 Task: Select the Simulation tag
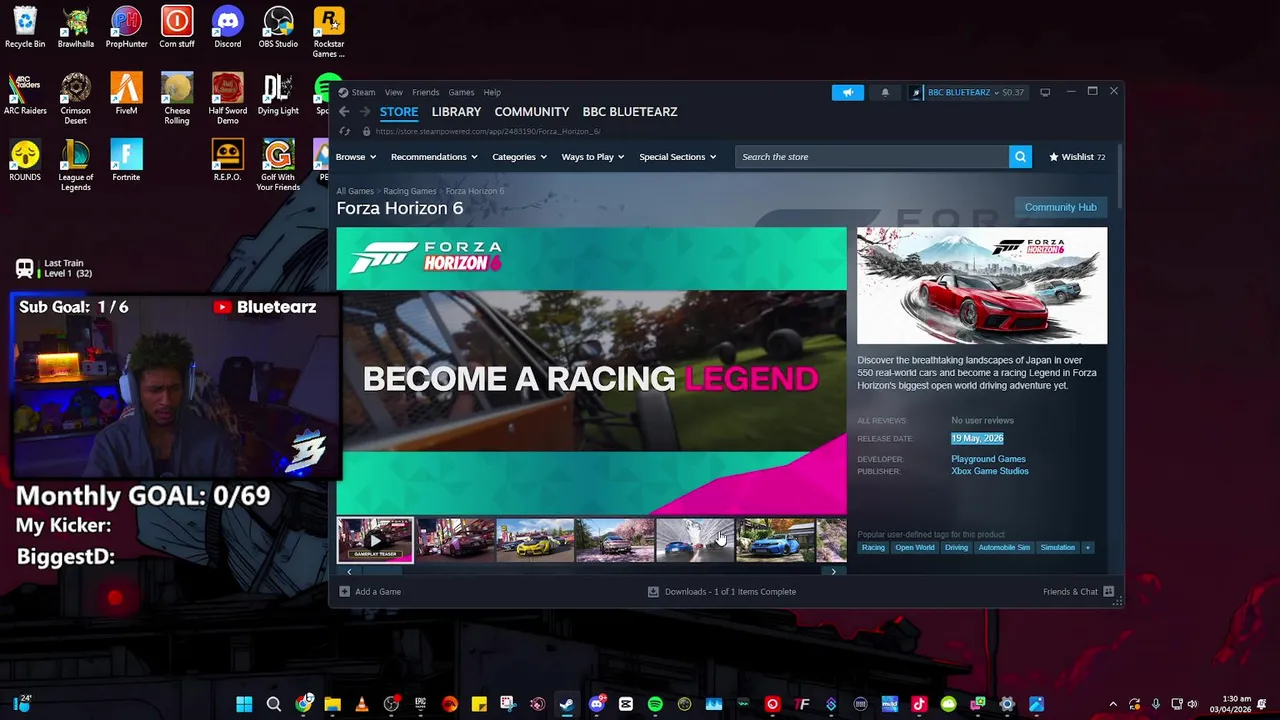point(1057,548)
